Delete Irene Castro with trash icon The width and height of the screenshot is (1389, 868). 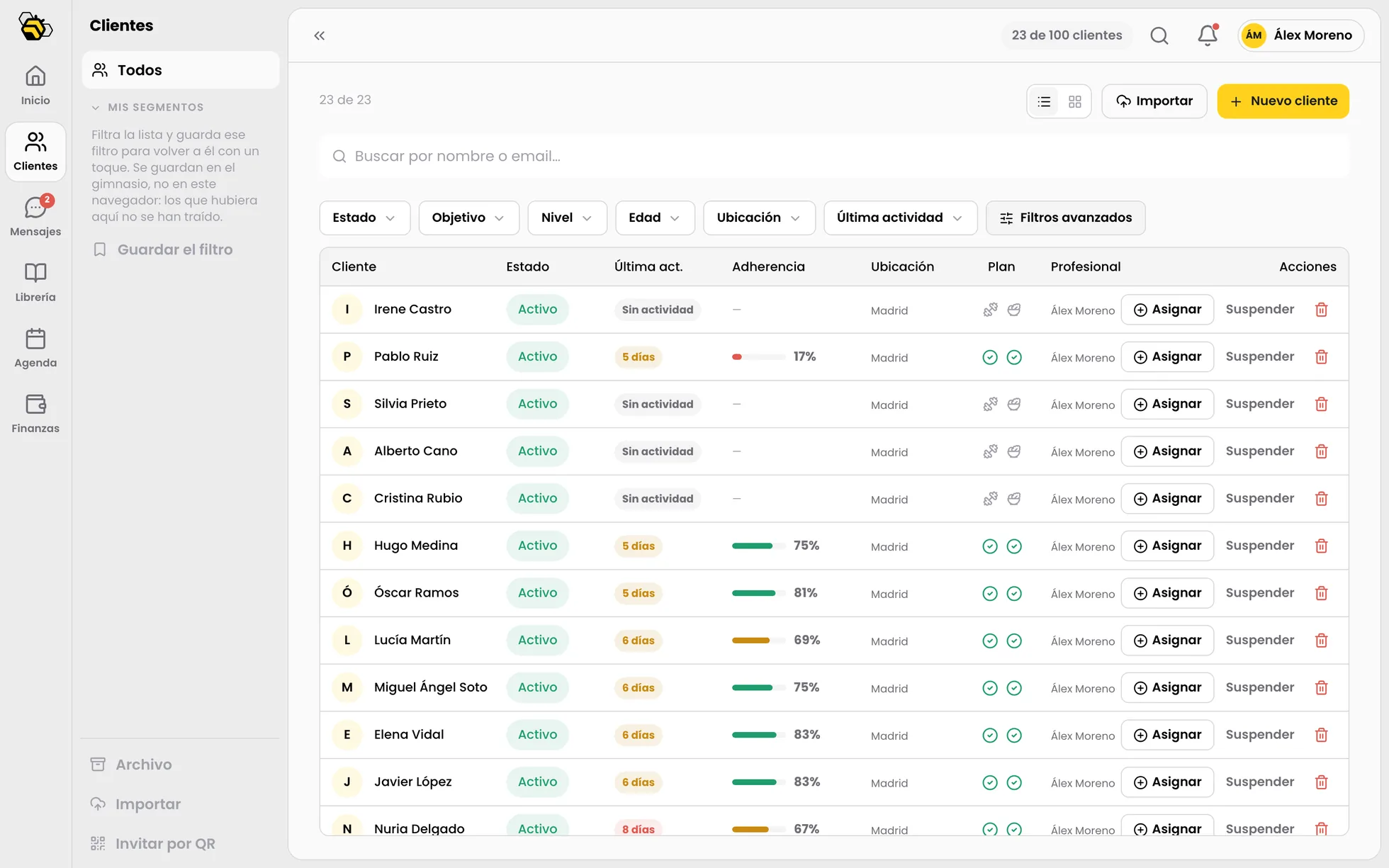(1321, 310)
